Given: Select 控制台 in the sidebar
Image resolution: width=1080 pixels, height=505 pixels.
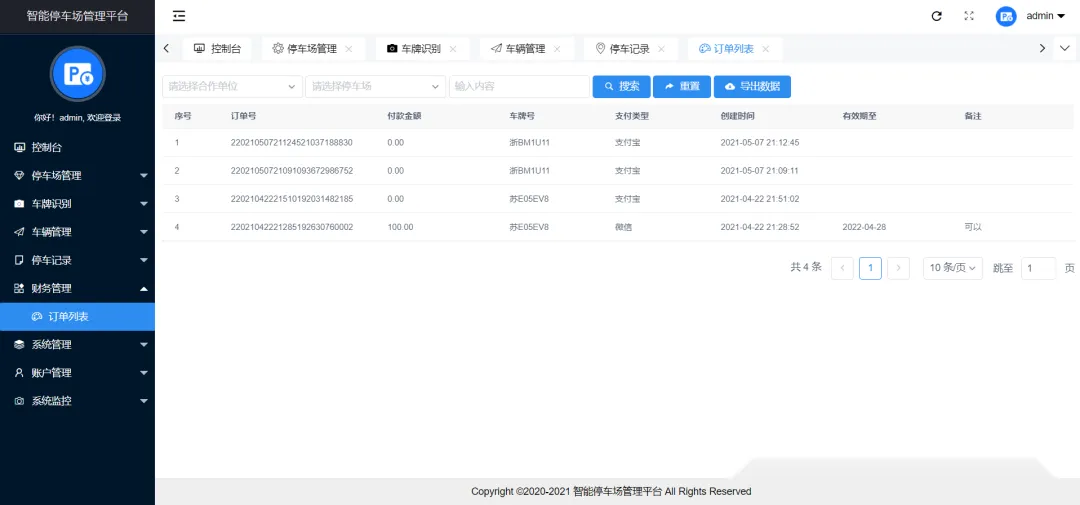Looking at the screenshot, I should 77,147.
